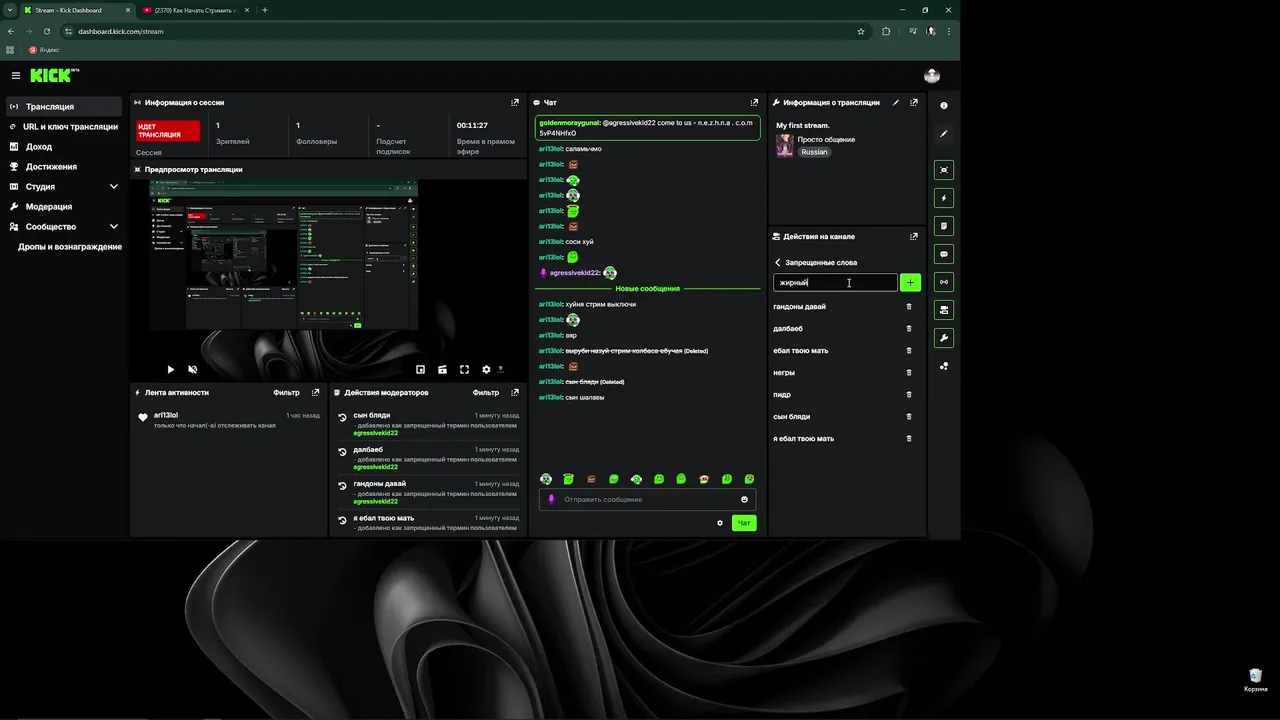Pop out the activity feed panel
This screenshot has width=1280, height=720.
pyautogui.click(x=315, y=393)
